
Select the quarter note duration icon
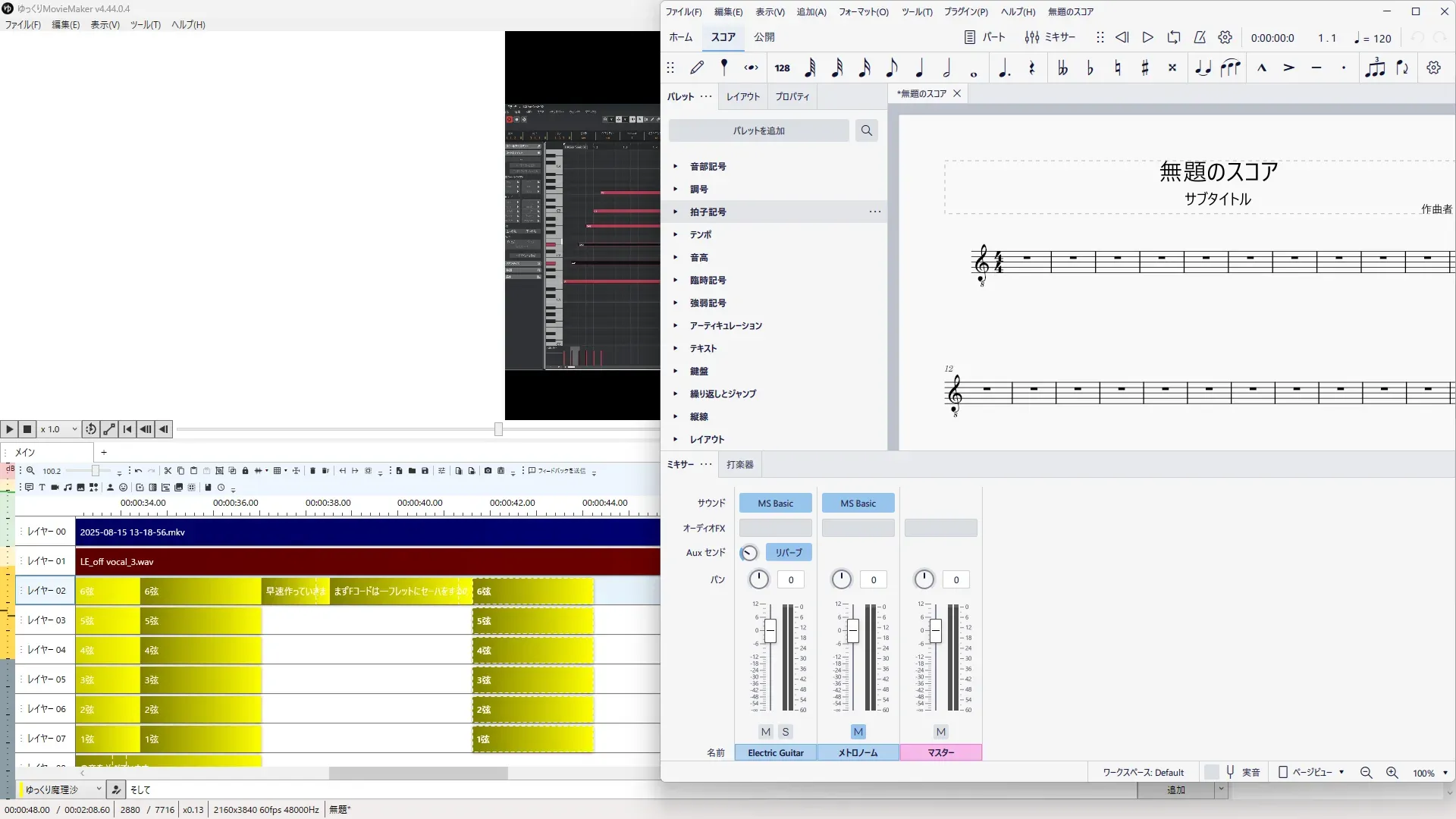919,68
